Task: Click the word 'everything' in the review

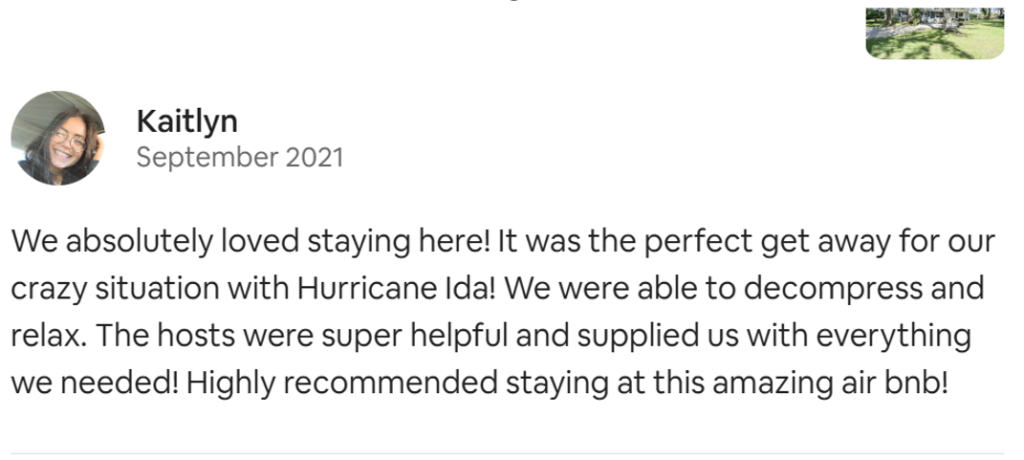Action: (x=894, y=337)
